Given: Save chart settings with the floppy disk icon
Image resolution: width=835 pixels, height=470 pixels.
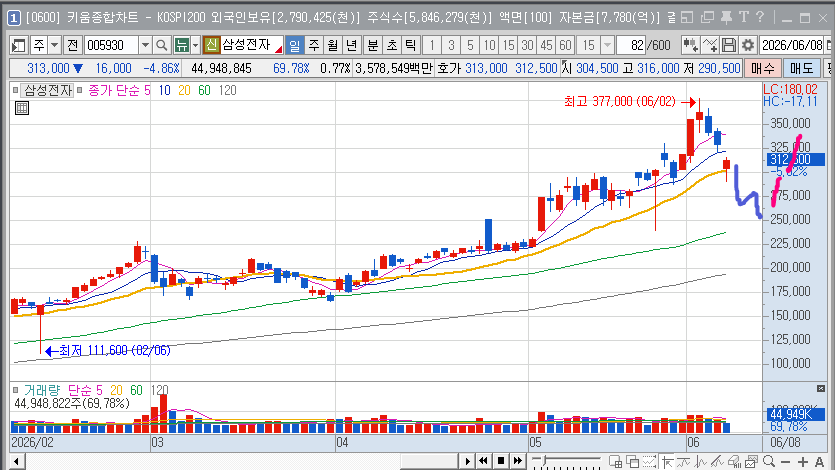Looking at the screenshot, I should point(728,45).
